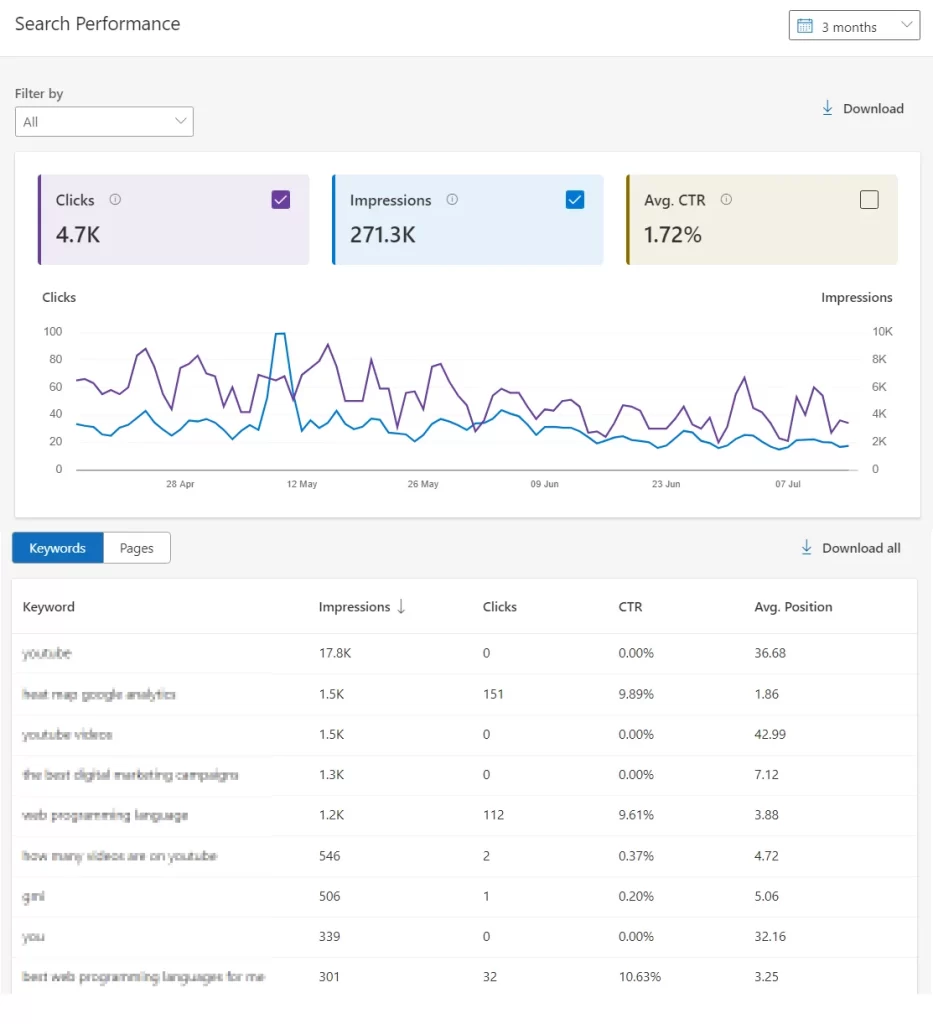Click the chevron in the Filter by box
933x1024 pixels.
coord(181,121)
